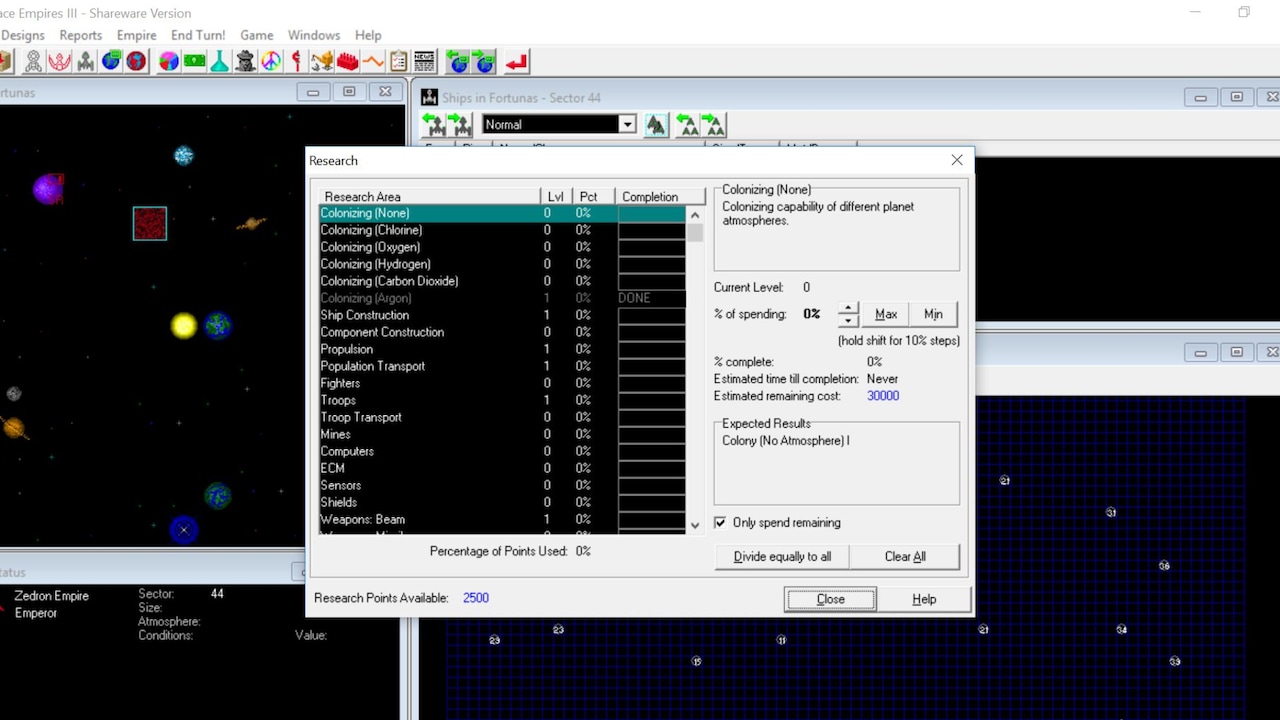This screenshot has height=720, width=1280.
Task: Click the Clear All button
Action: pos(905,557)
